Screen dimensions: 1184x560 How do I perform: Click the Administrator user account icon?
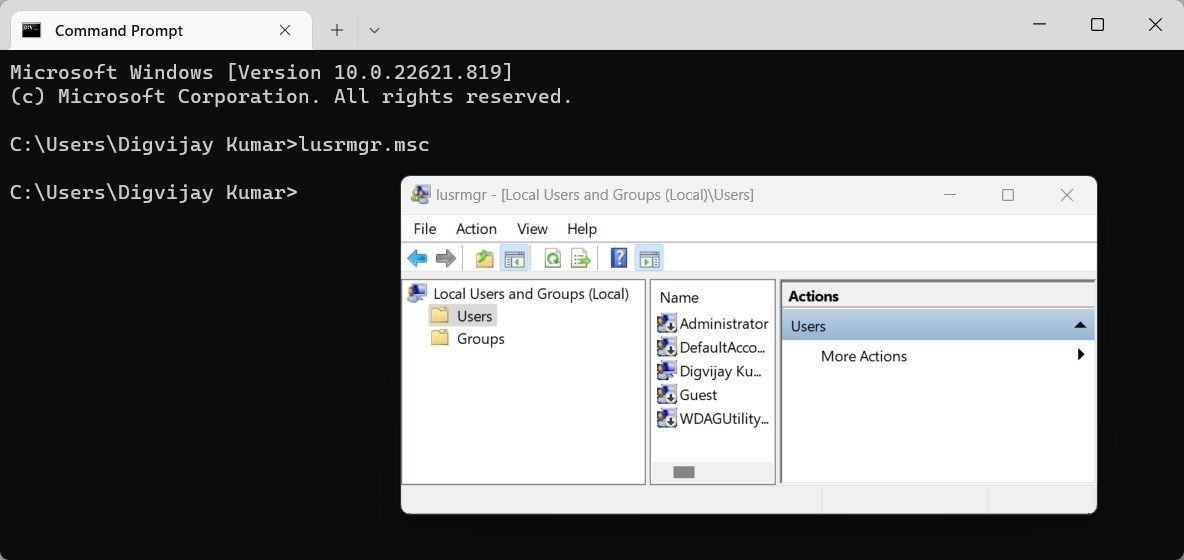[667, 323]
